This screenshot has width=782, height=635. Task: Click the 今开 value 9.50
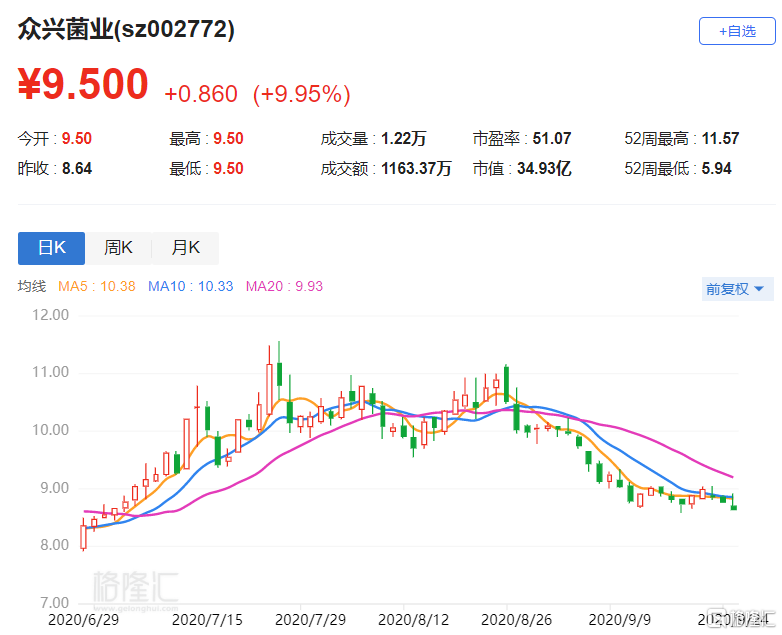point(77,138)
